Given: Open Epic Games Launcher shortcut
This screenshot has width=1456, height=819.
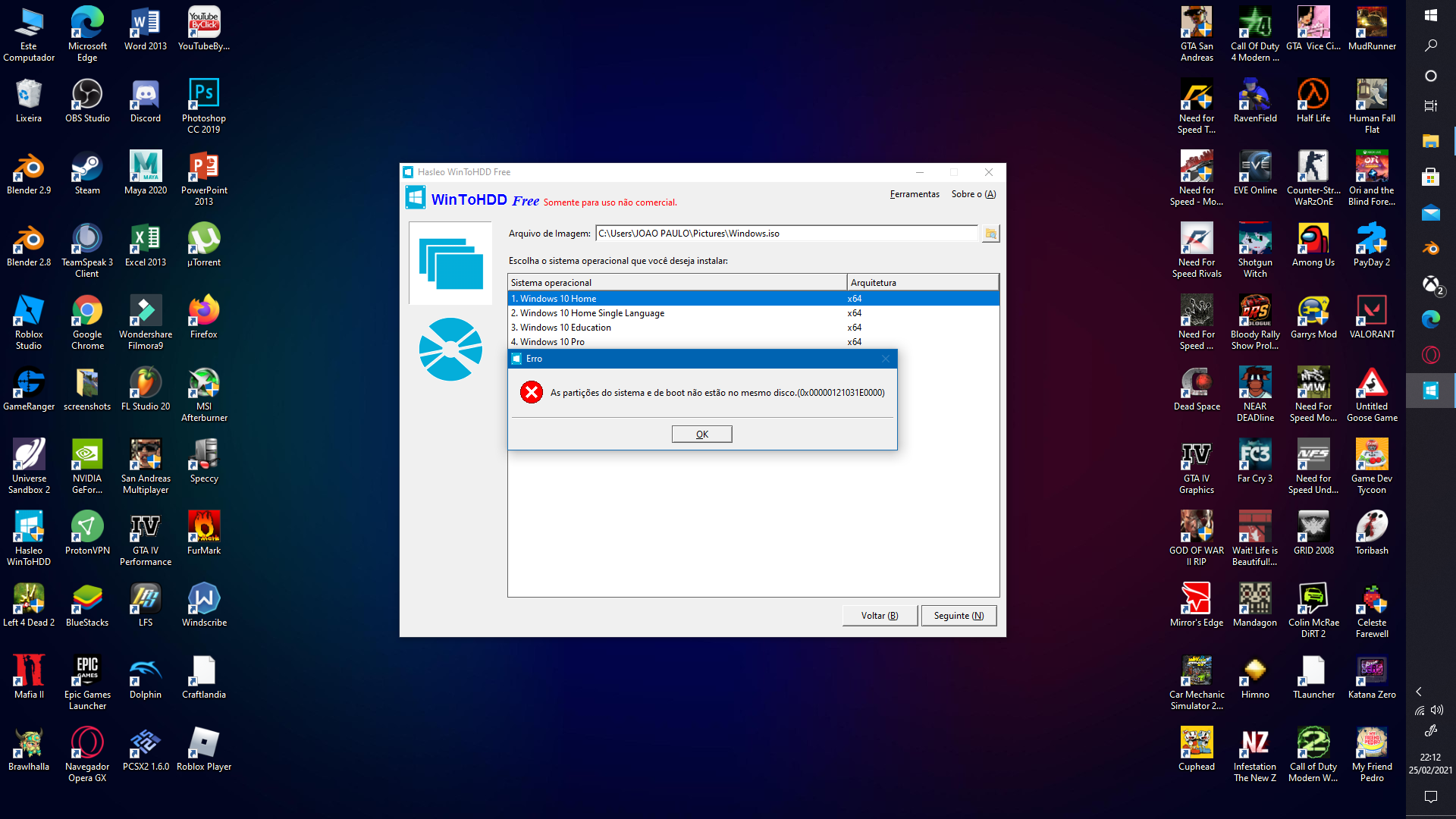Looking at the screenshot, I should pos(87,683).
